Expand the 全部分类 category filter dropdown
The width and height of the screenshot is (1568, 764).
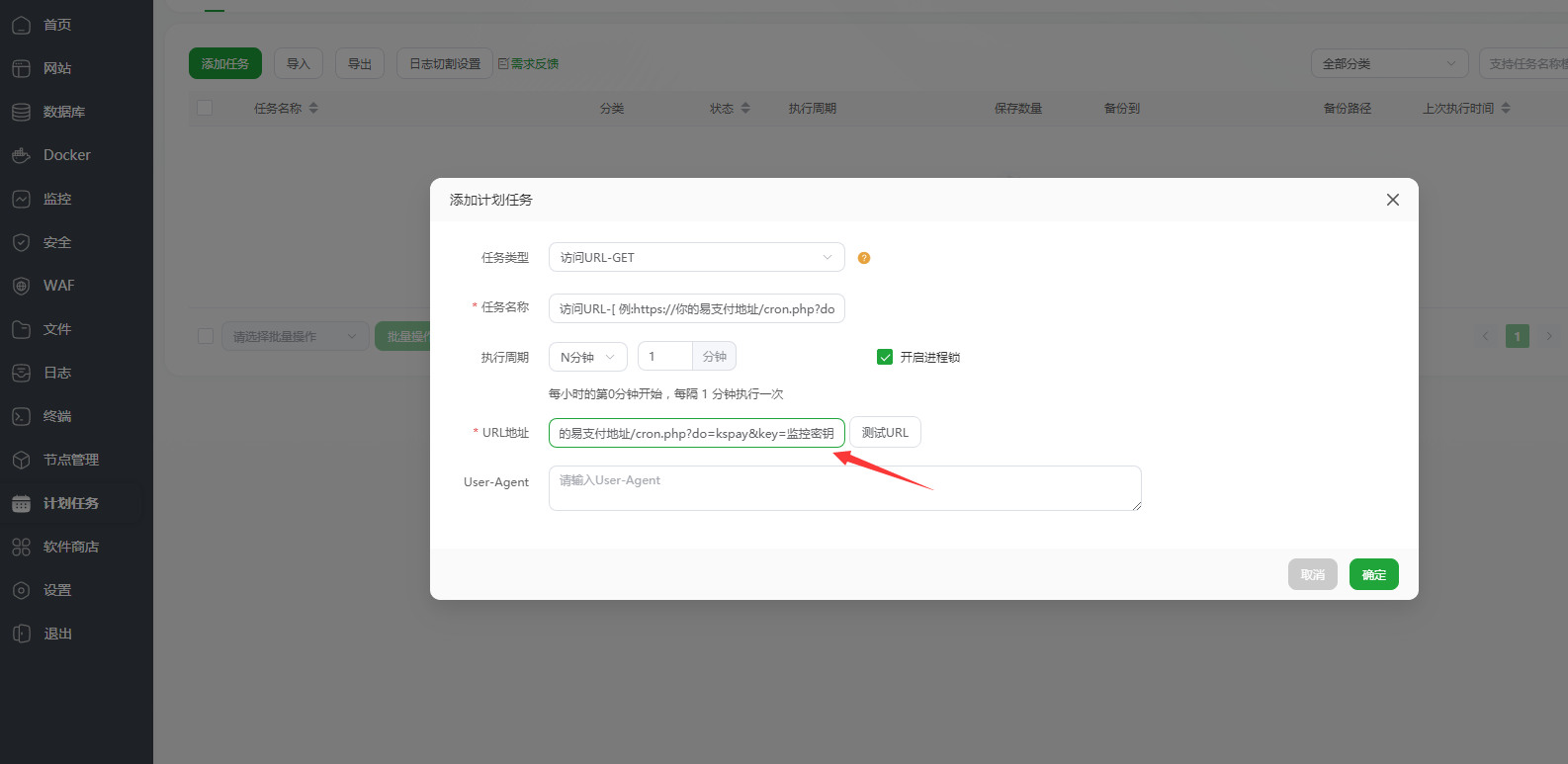[x=1388, y=63]
